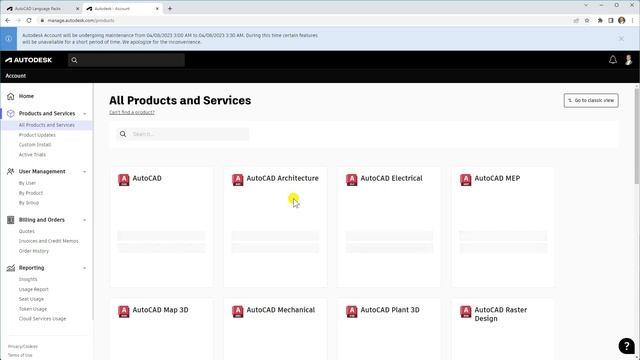Click the page vertical scrollbar
This screenshot has width=640, height=360.
coord(637,135)
